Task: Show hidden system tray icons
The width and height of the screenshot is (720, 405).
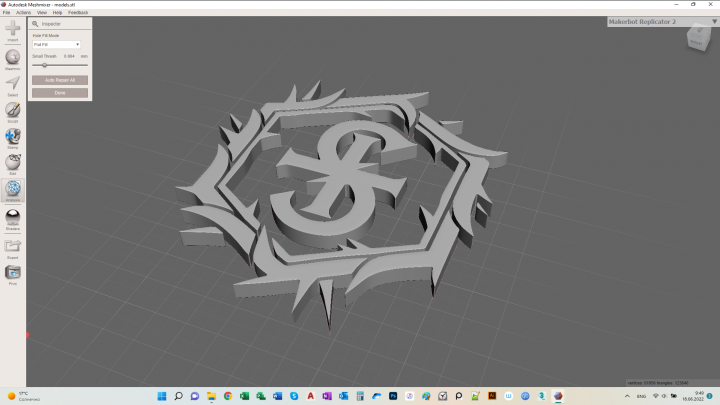Action: tap(627, 396)
